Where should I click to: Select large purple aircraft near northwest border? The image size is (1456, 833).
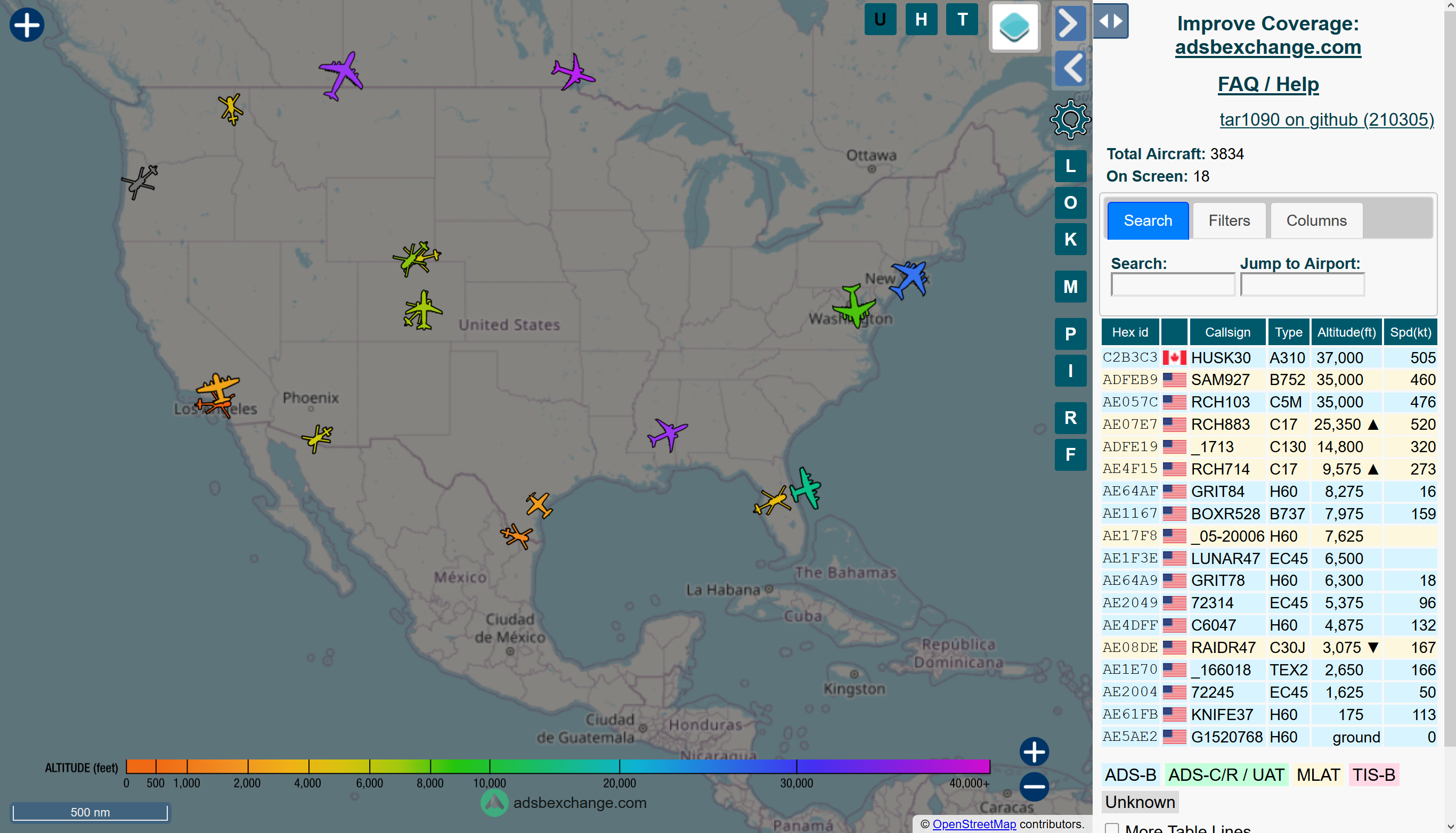(341, 76)
